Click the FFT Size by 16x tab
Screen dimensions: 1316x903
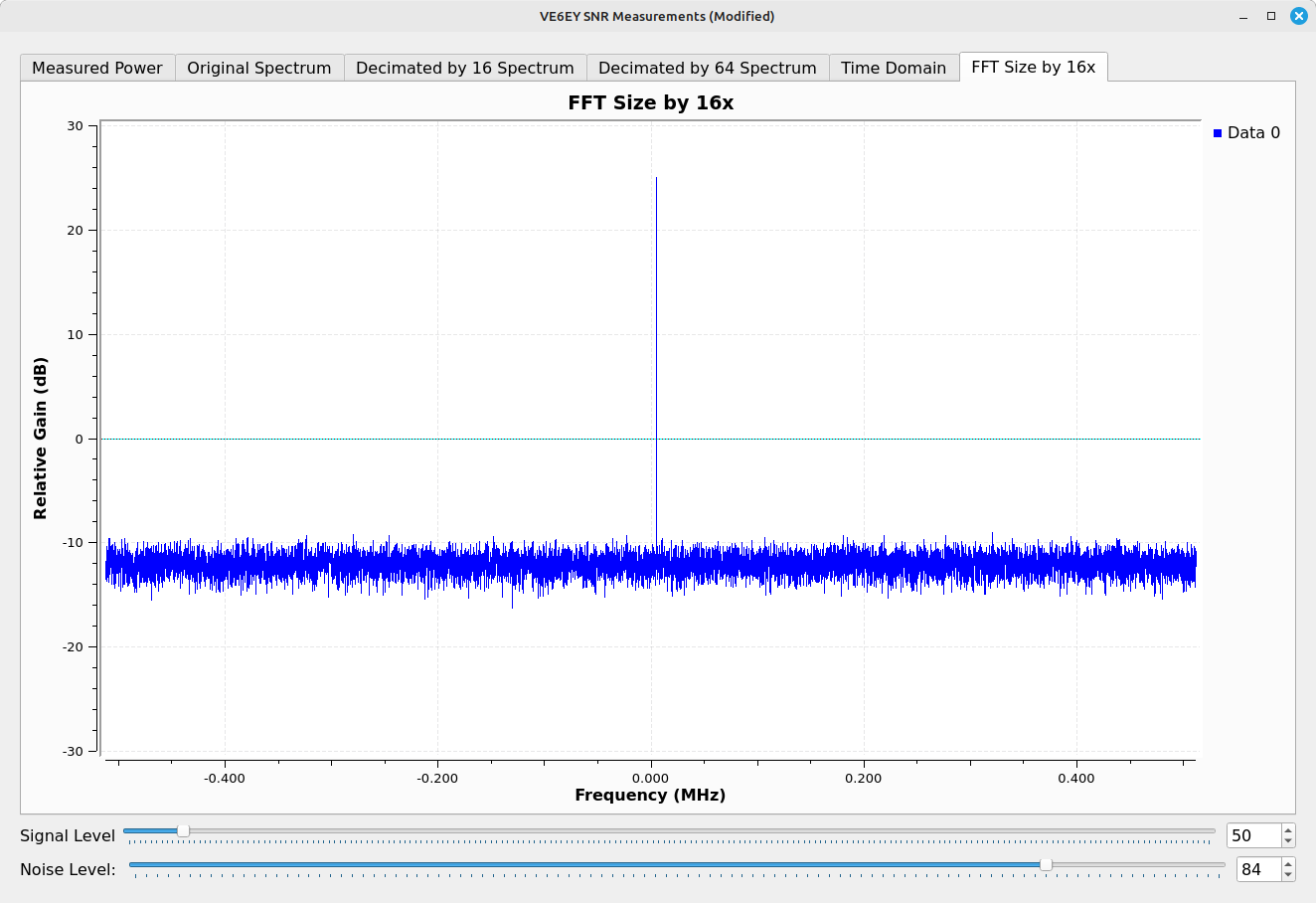coord(1033,67)
